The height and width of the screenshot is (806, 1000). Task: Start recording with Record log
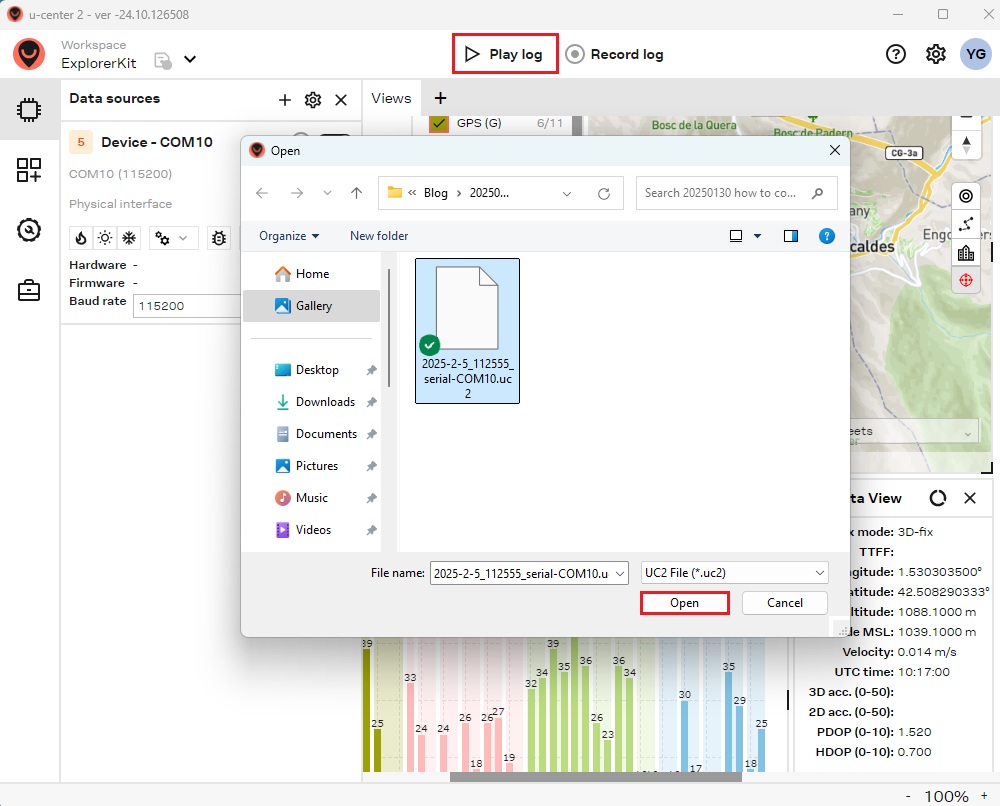(x=614, y=54)
